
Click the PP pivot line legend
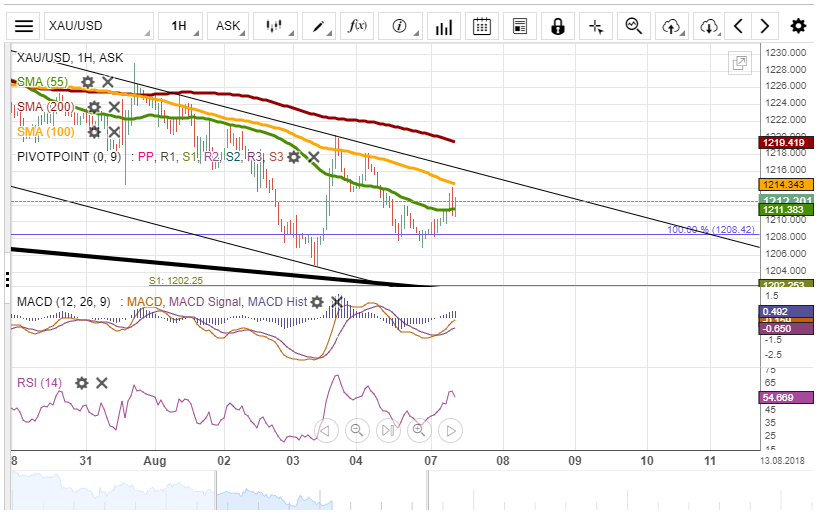(146, 157)
